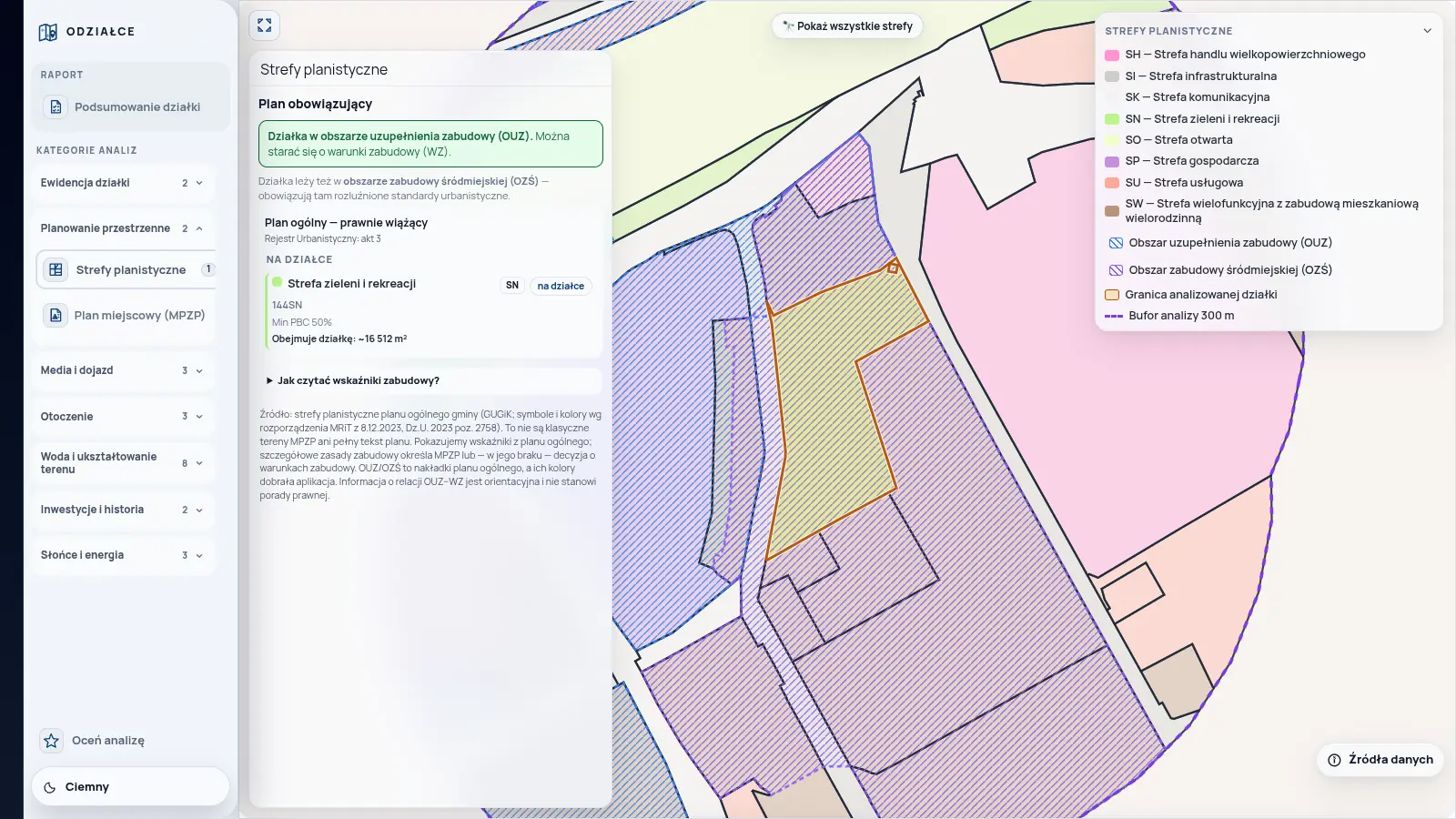Expand Jak czytać wskaźniki zabudowy section

click(430, 380)
